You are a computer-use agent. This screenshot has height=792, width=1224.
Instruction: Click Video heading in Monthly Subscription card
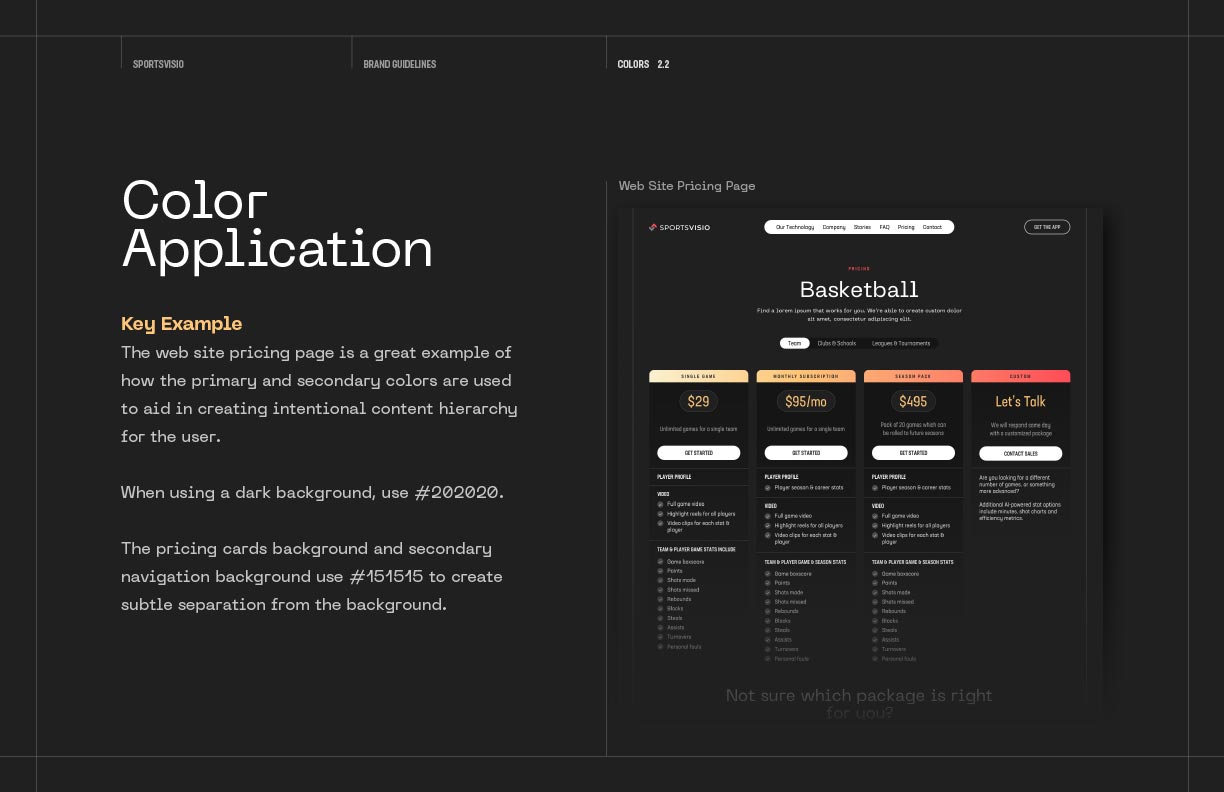pos(771,506)
